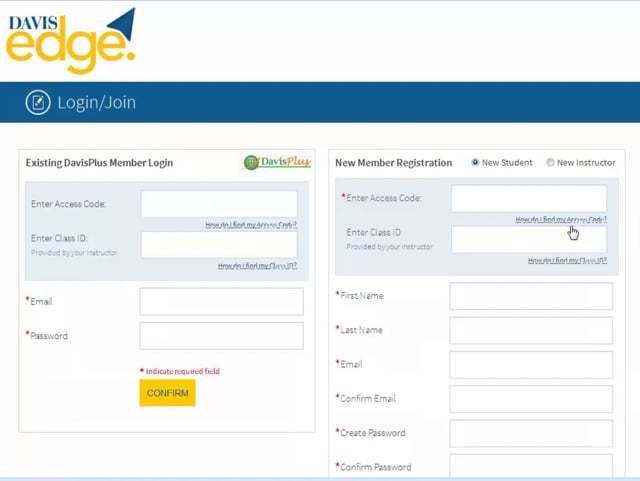Select the New Instructor radio button
Image resolution: width=640 pixels, height=481 pixels.
550,163
